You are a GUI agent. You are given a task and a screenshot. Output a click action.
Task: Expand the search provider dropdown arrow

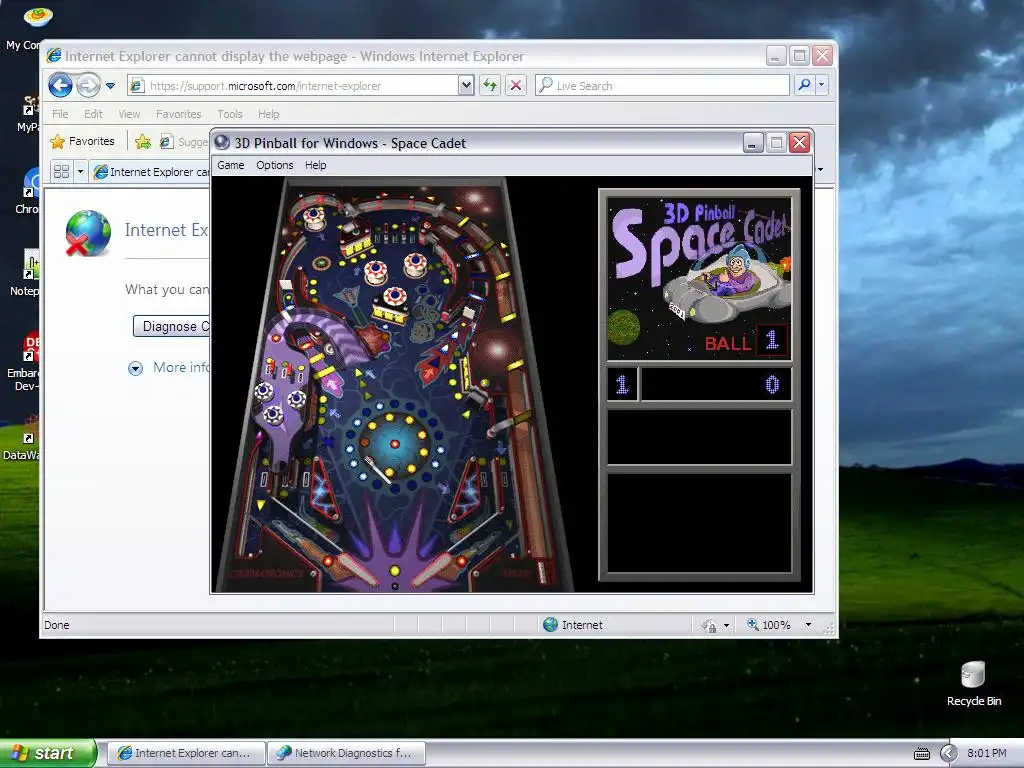pos(822,85)
